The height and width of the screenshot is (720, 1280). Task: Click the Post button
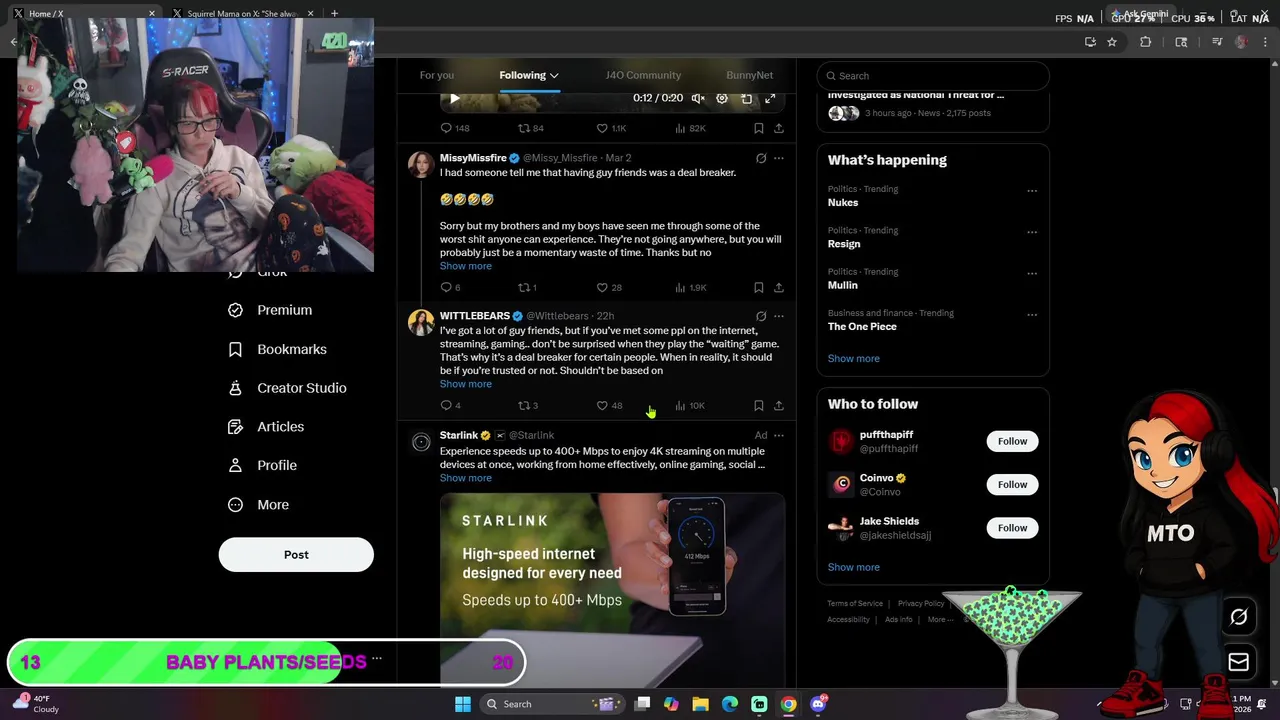[x=296, y=555]
